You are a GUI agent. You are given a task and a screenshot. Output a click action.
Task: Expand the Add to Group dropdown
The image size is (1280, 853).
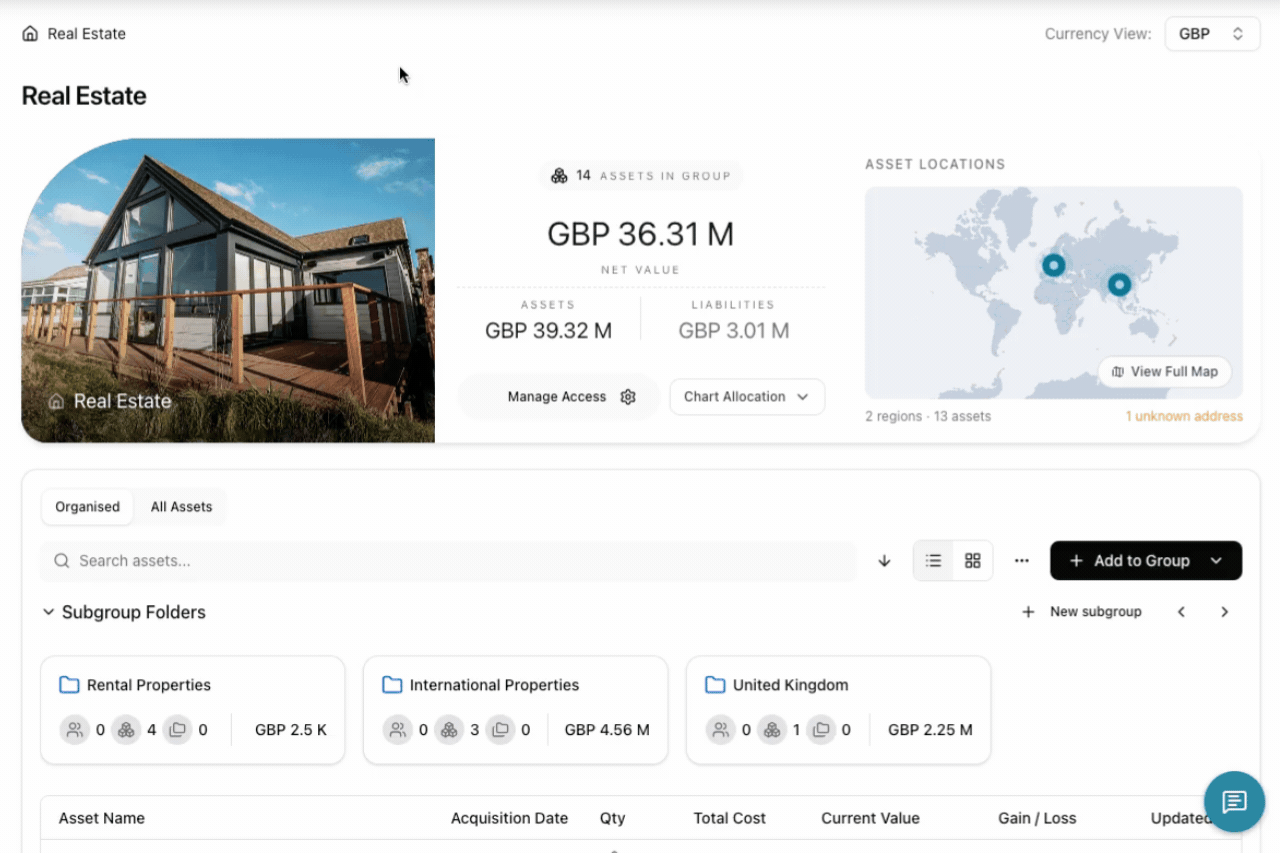pos(1216,561)
